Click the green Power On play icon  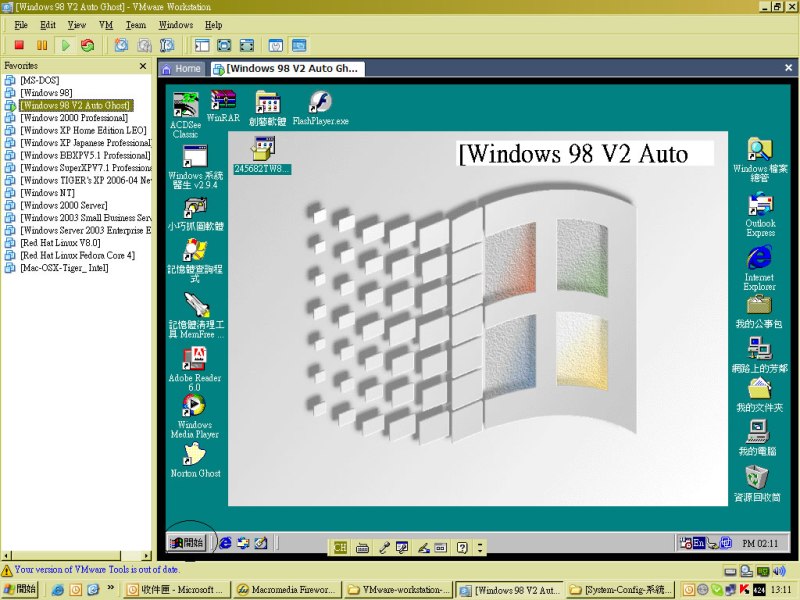coord(65,45)
